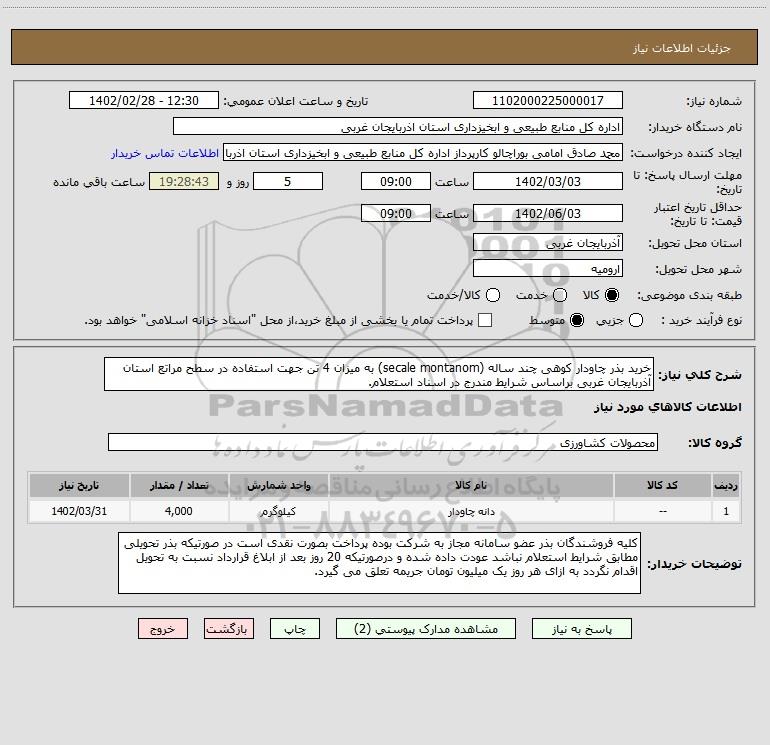Click the ردیف column header

[x=726, y=485]
